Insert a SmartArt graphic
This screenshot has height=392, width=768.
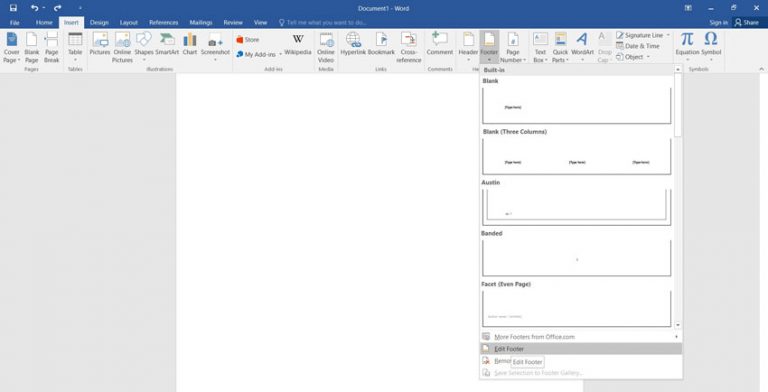167,44
